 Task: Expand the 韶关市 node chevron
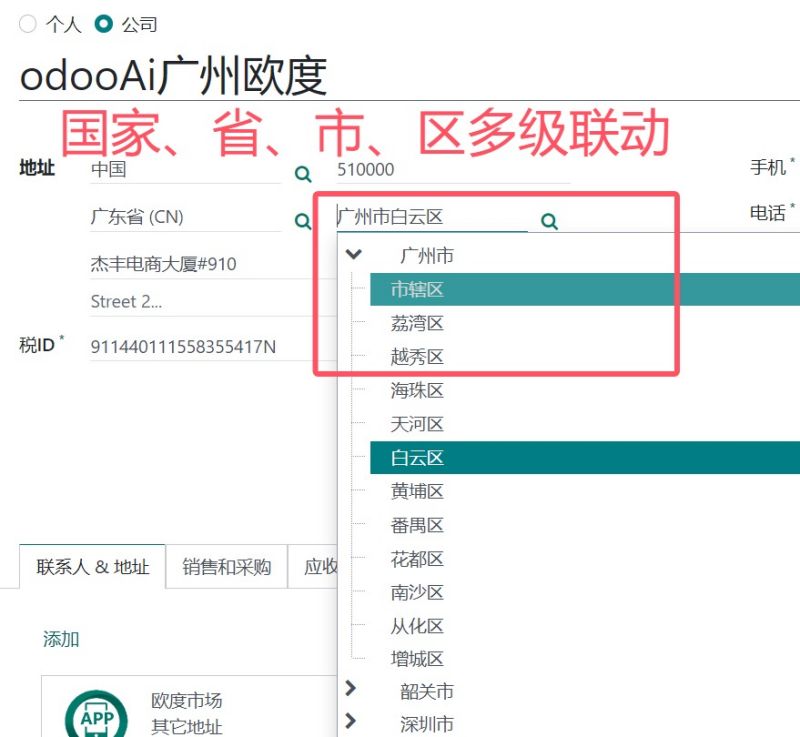tap(351, 688)
